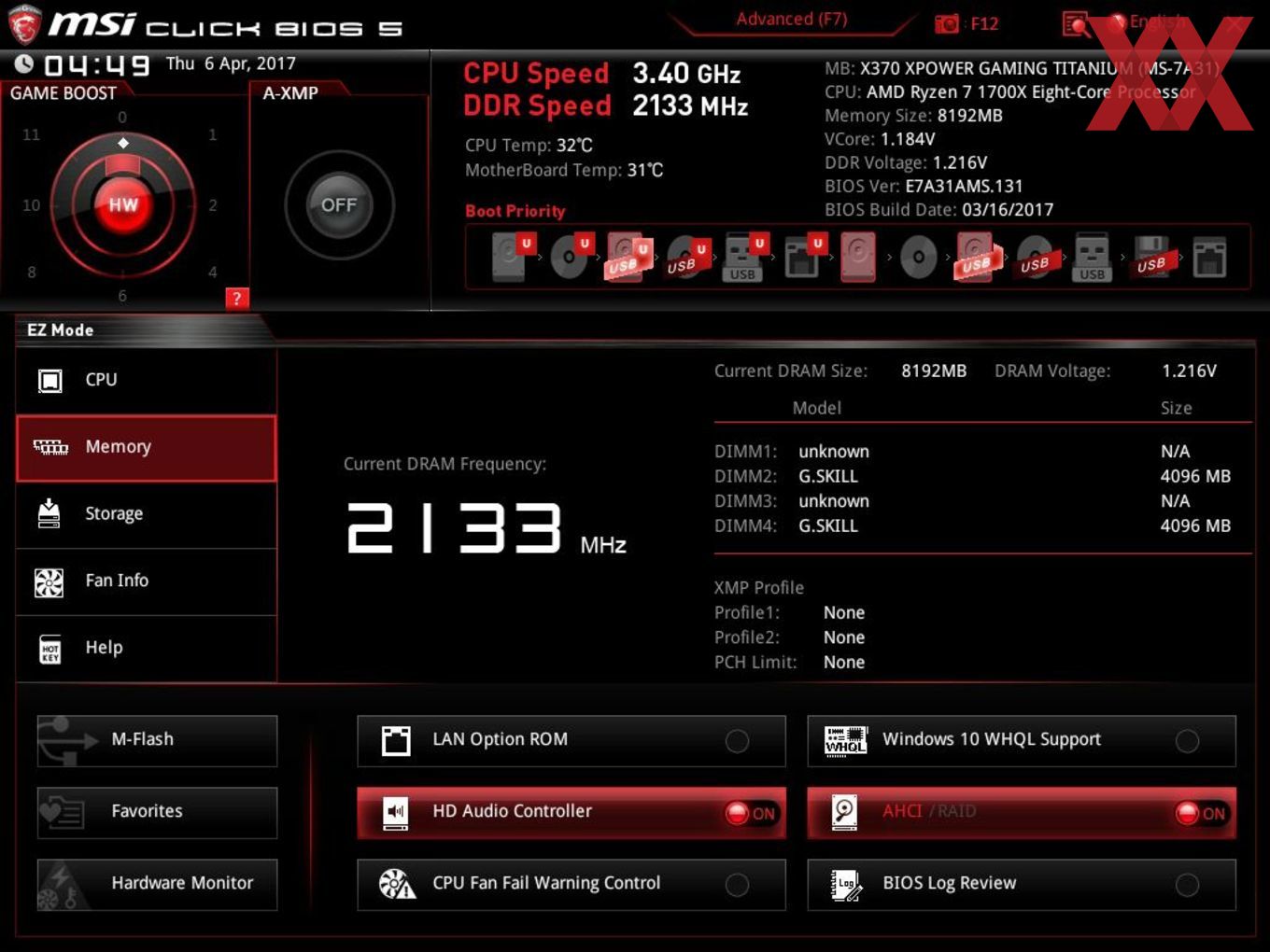
Task: Click the red question mark help icon
Action: click(x=237, y=298)
